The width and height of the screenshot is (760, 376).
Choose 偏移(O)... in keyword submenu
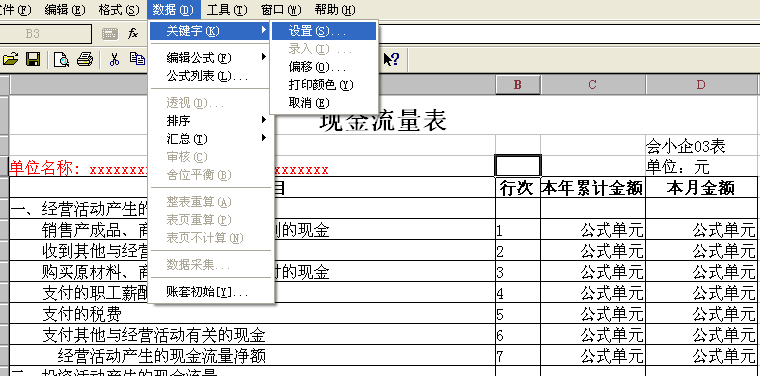click(x=324, y=67)
